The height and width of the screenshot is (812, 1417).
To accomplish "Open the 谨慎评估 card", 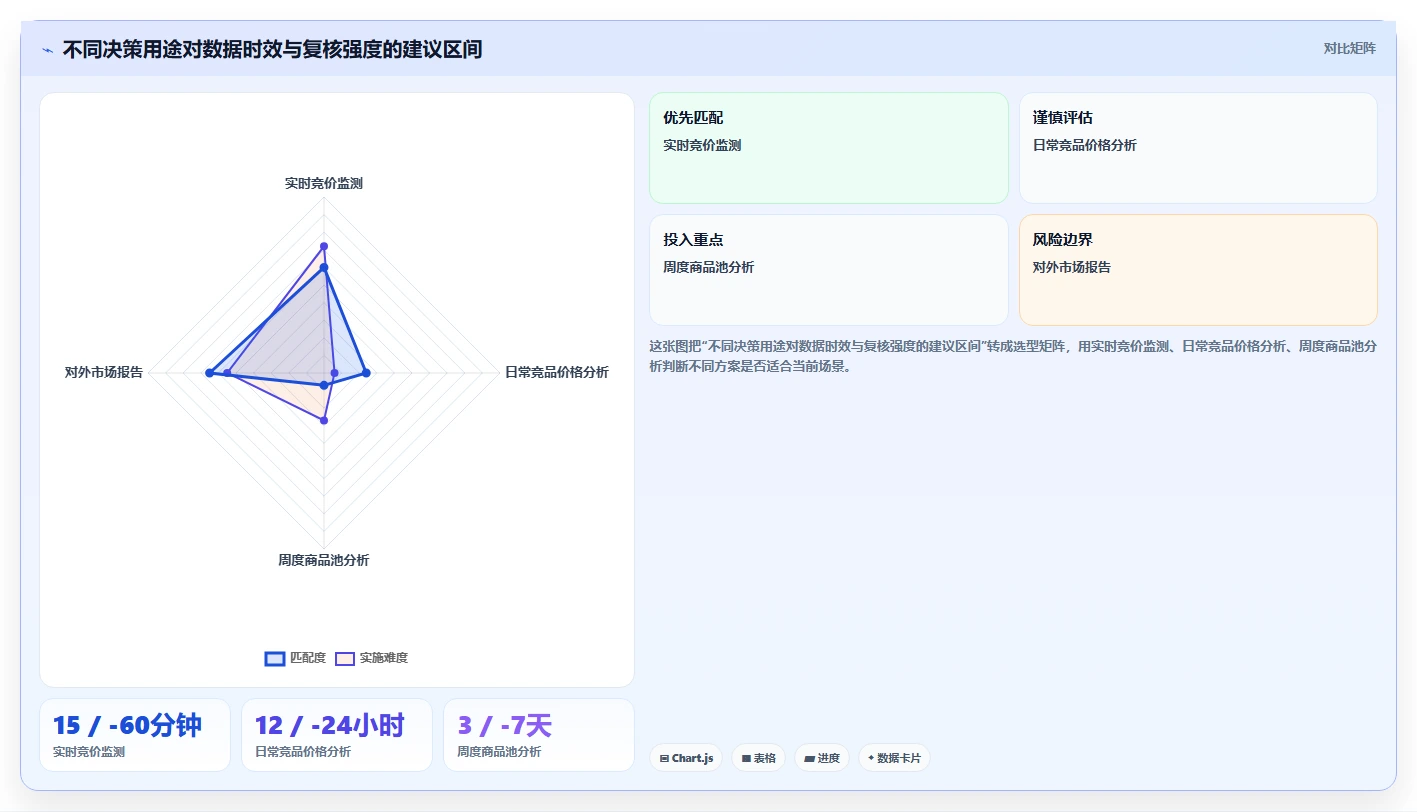I will pyautogui.click(x=1198, y=148).
